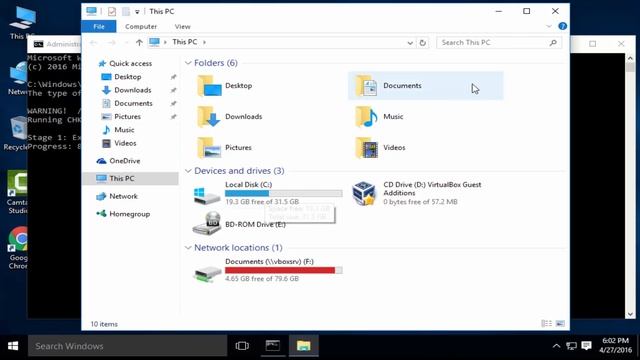Select the This PC desktop icon
Screen dimensions: 640x360
tap(22, 23)
